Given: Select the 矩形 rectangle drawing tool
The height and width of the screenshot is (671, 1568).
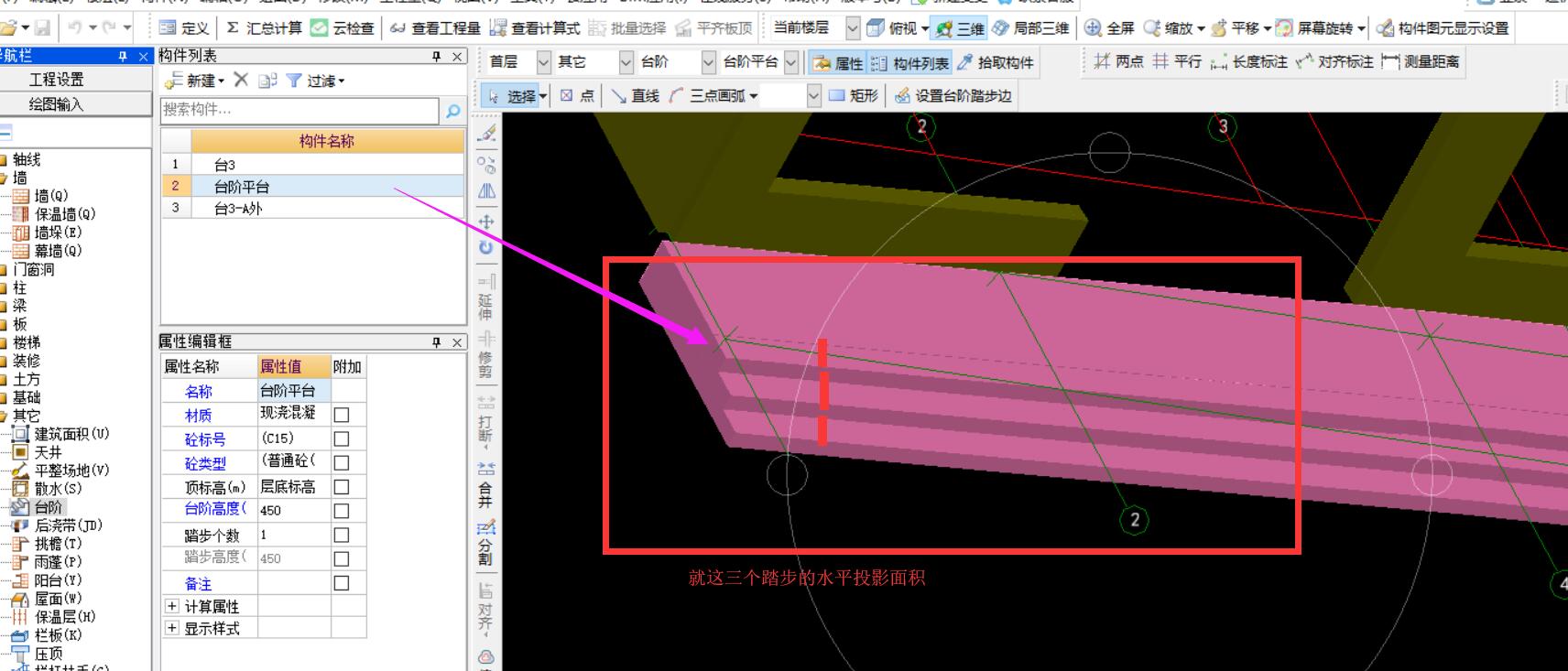Looking at the screenshot, I should coord(853,95).
